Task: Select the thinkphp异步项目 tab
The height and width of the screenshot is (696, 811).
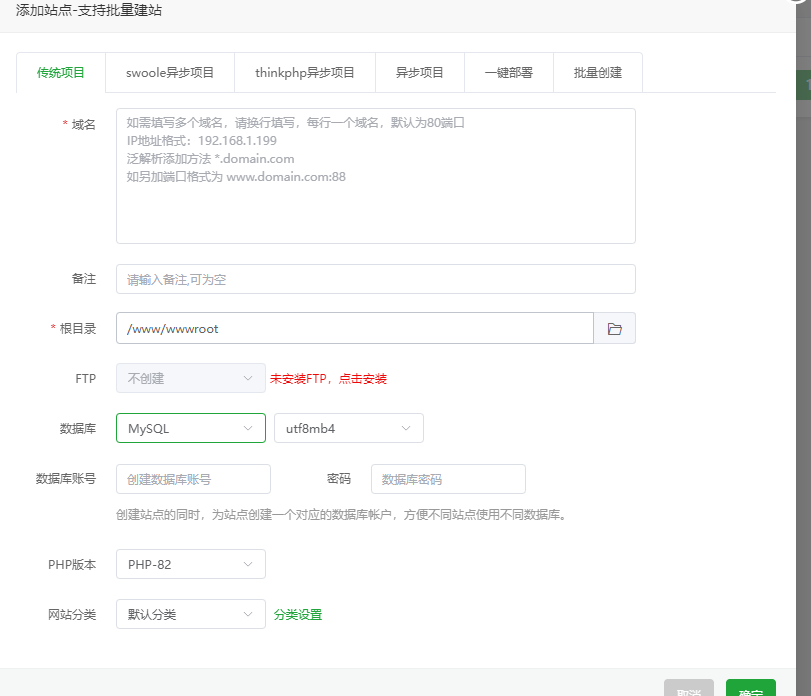Action: 305,73
